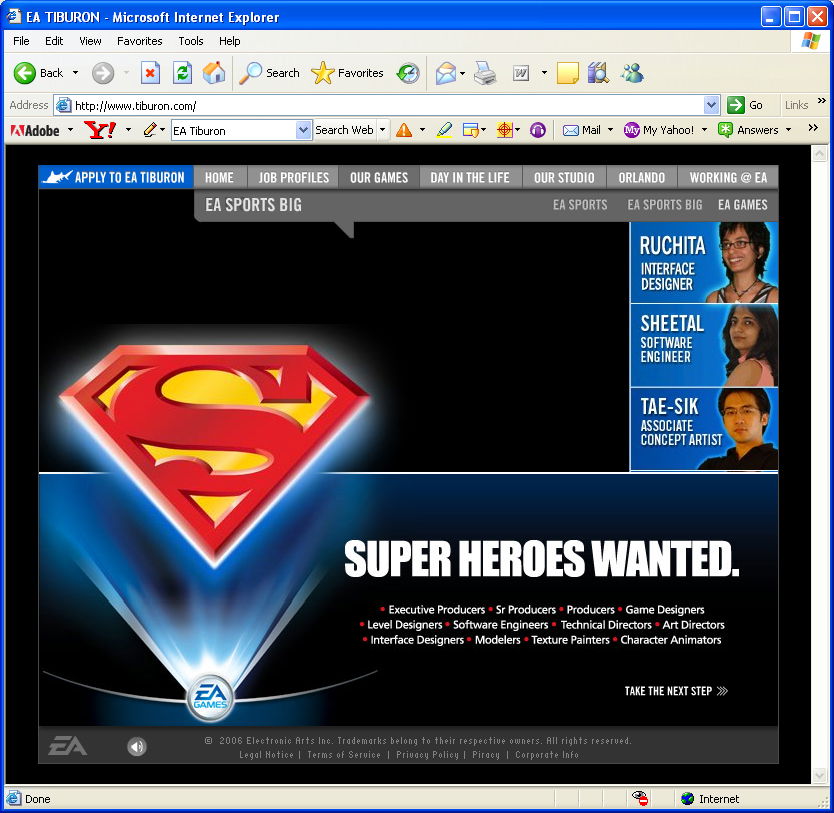
Task: Open the Edit menu
Action: coord(54,41)
